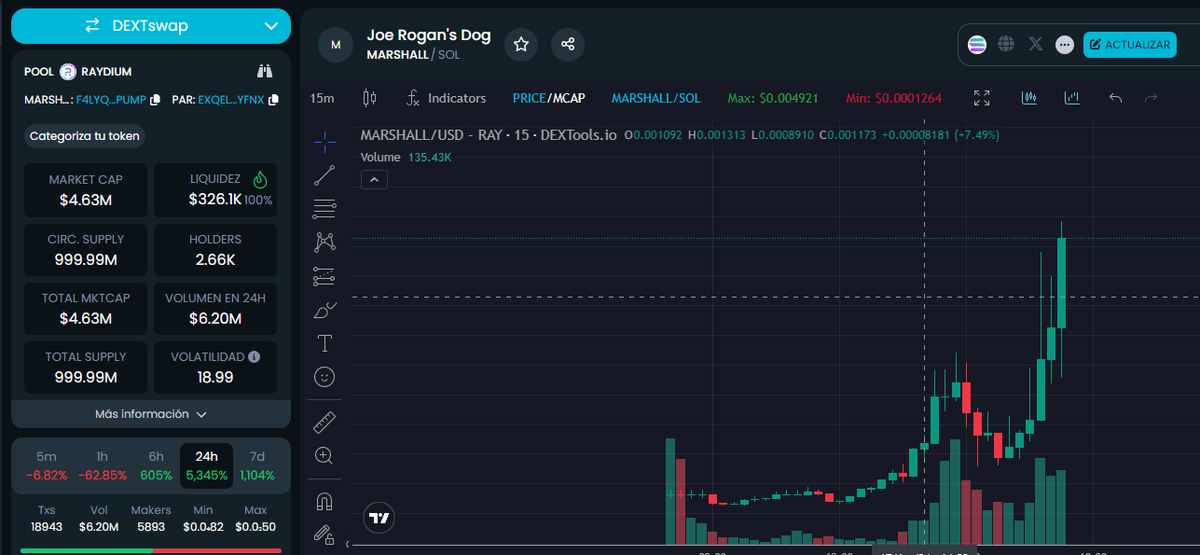Image resolution: width=1200 pixels, height=555 pixels.
Task: Click the binoculars icon in pool panel
Action: 265,71
